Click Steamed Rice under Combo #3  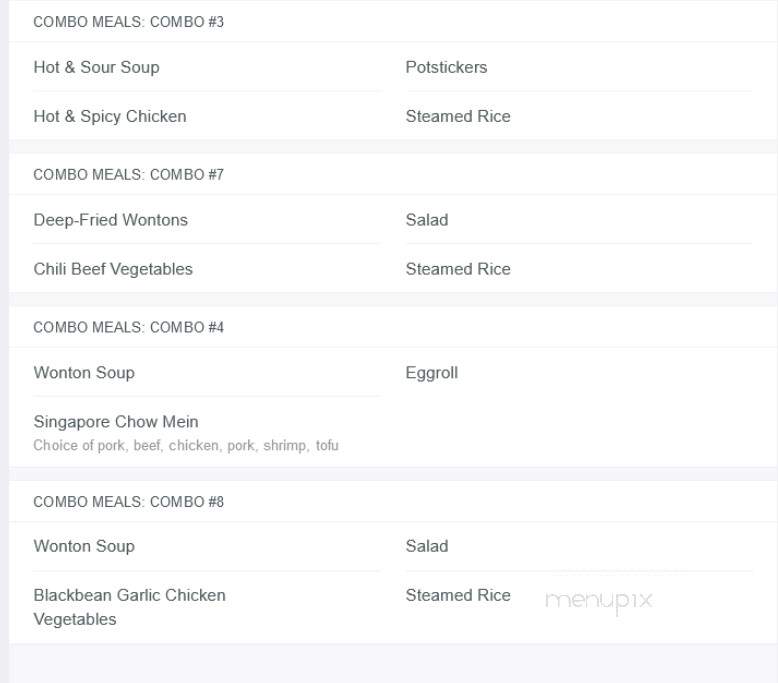[x=458, y=116]
